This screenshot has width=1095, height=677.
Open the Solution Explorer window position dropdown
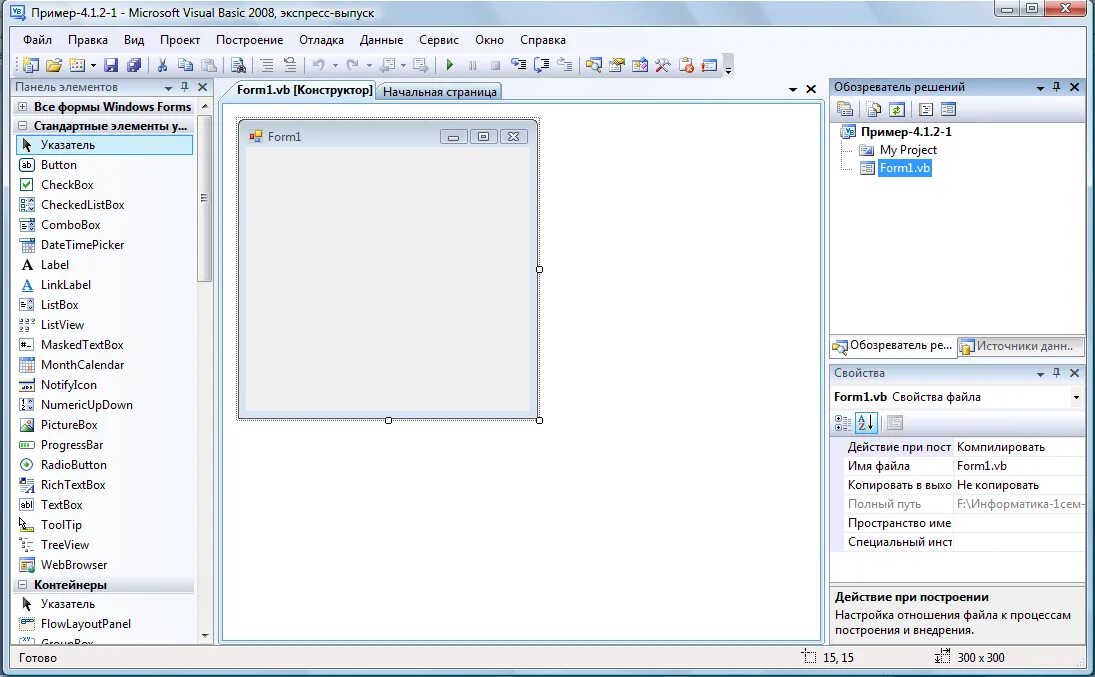tap(1040, 87)
